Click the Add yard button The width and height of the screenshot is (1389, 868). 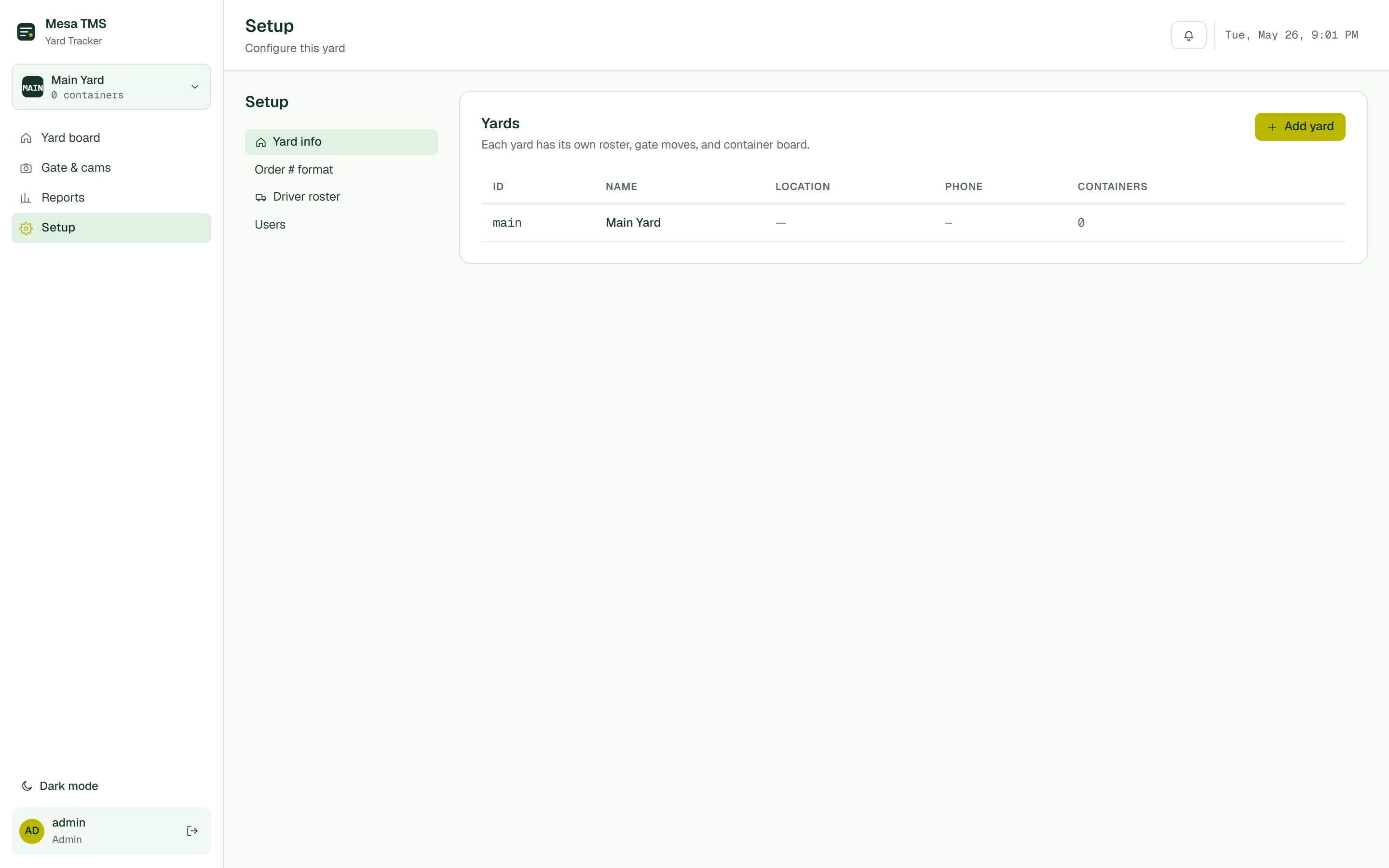[1299, 127]
